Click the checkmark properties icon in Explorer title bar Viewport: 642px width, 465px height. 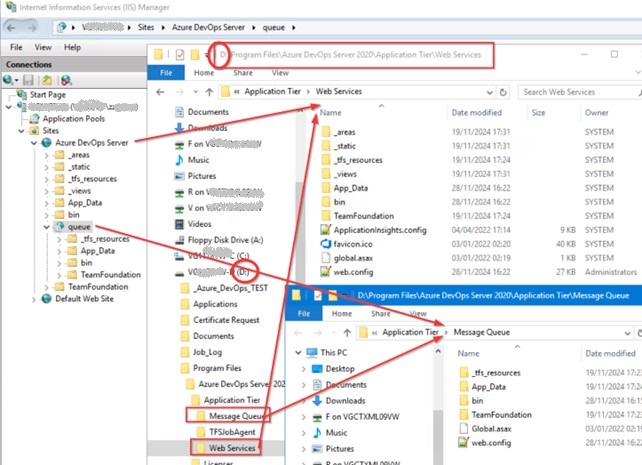pos(182,53)
